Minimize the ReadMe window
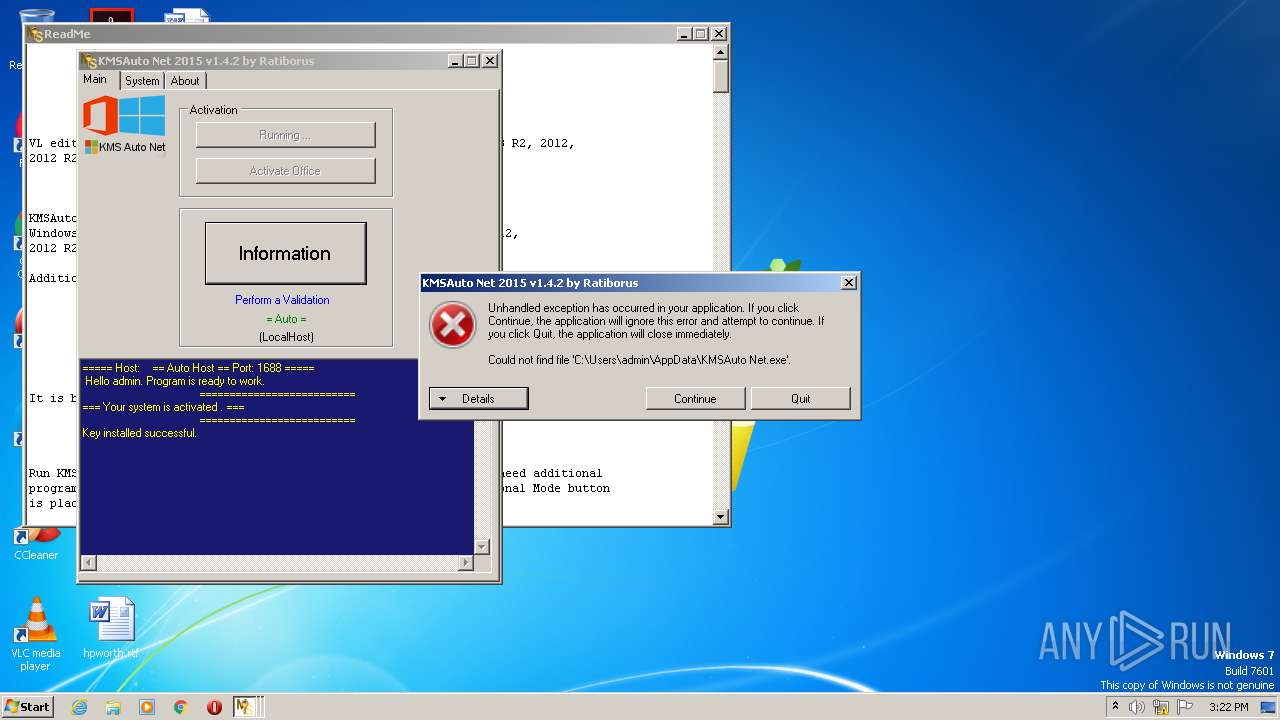The image size is (1280, 720). point(683,34)
